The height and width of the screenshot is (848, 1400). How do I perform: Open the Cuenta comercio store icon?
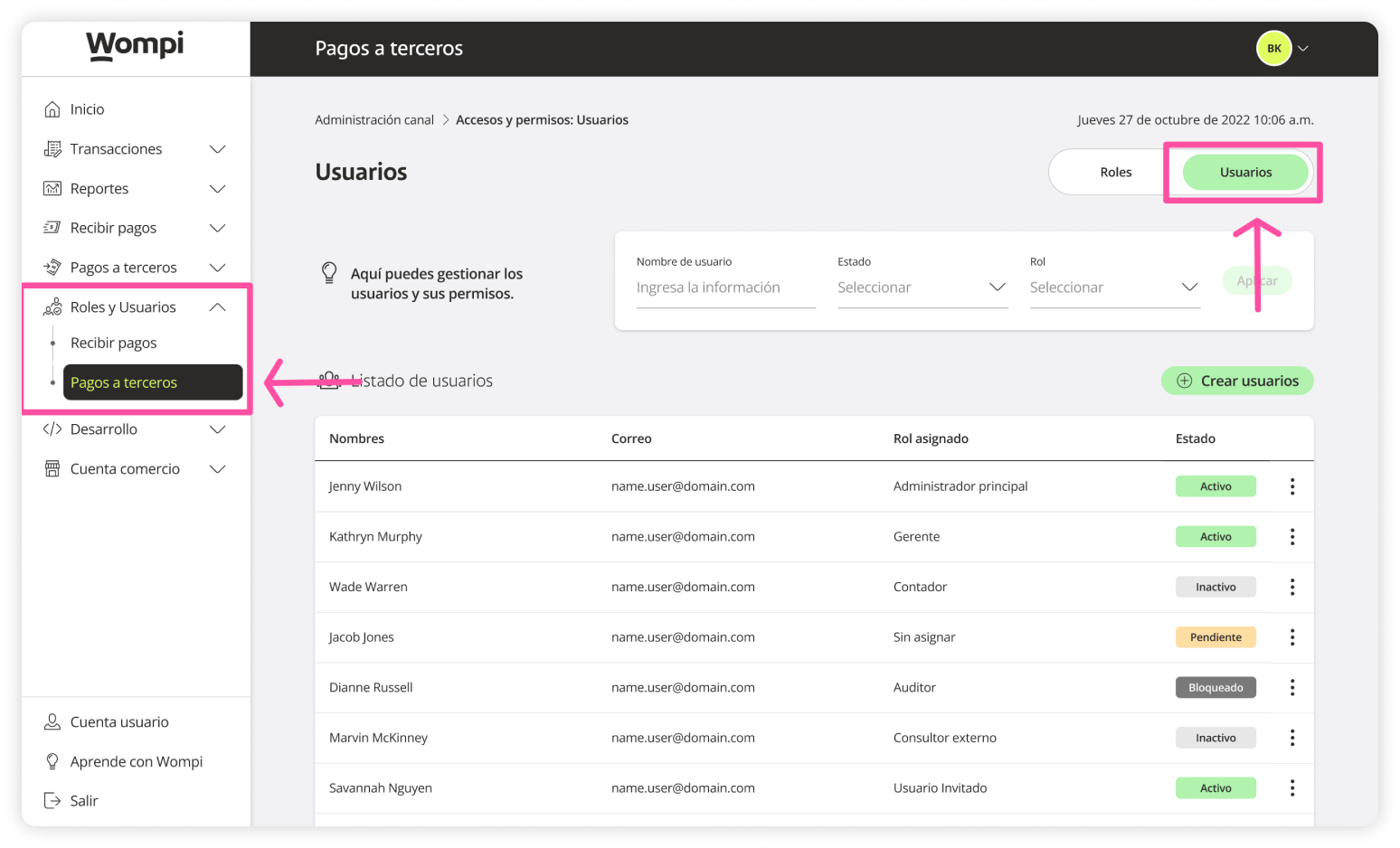[x=53, y=468]
